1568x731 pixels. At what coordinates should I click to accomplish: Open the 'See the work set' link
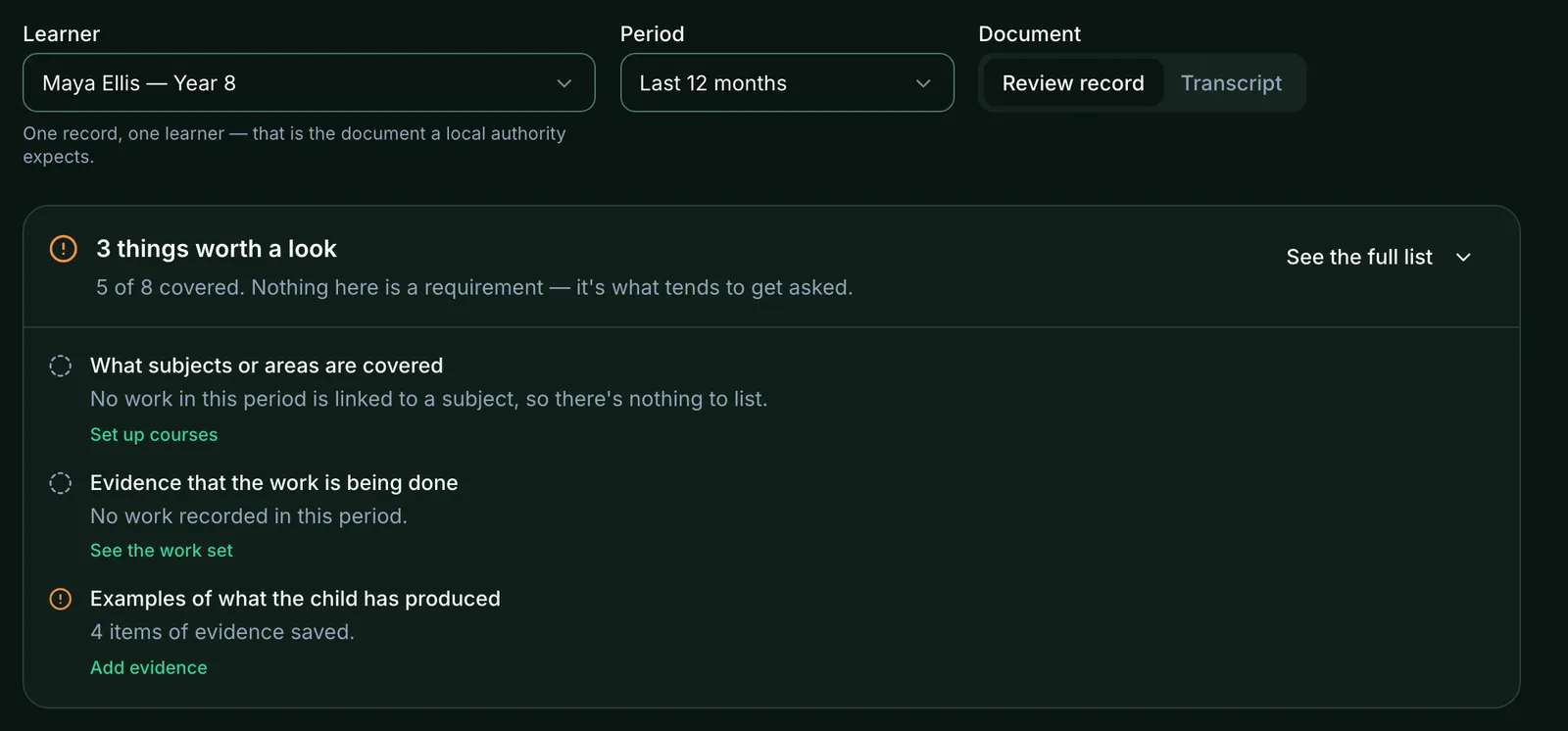click(x=162, y=551)
